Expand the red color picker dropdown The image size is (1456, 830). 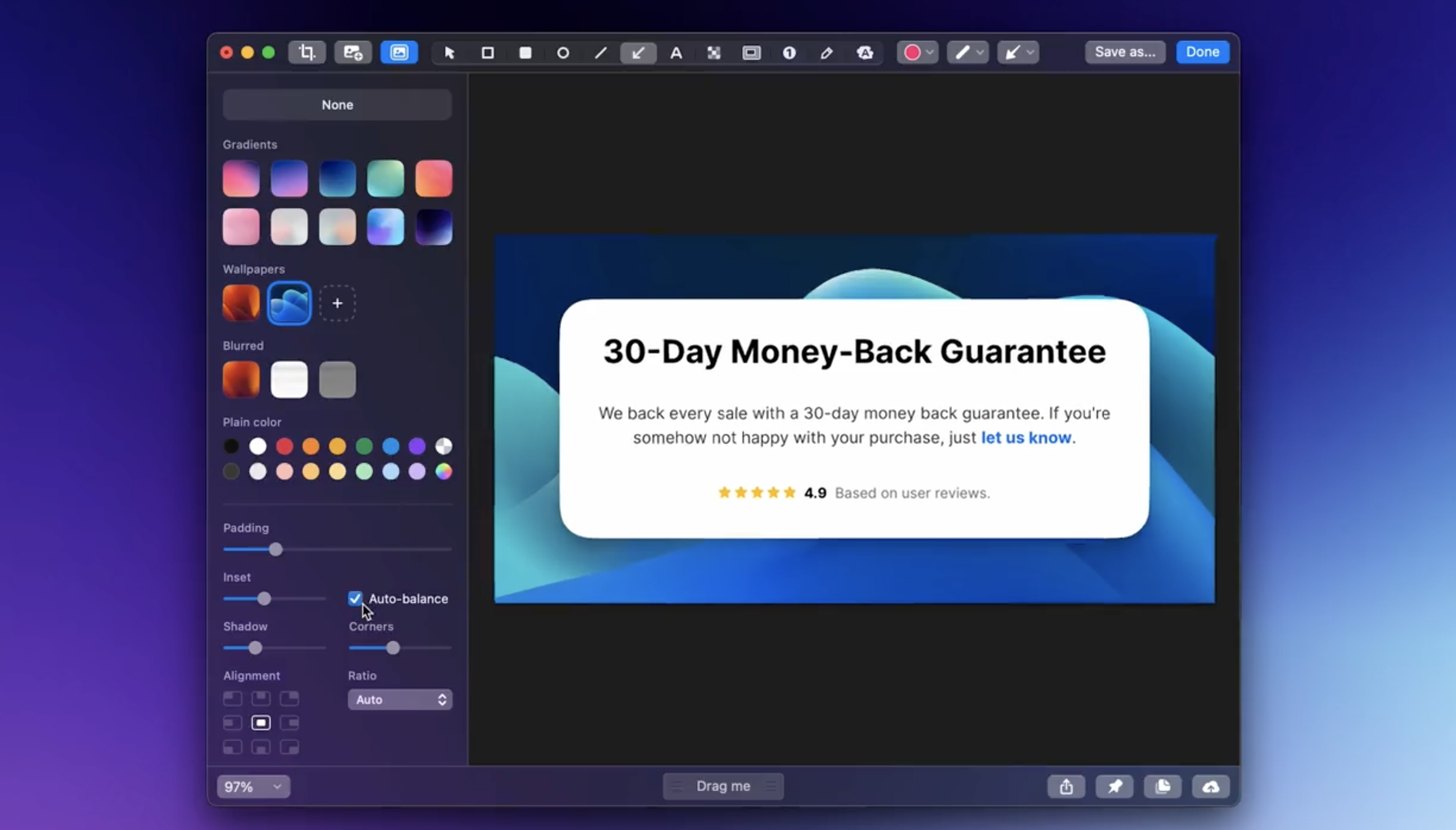[917, 52]
